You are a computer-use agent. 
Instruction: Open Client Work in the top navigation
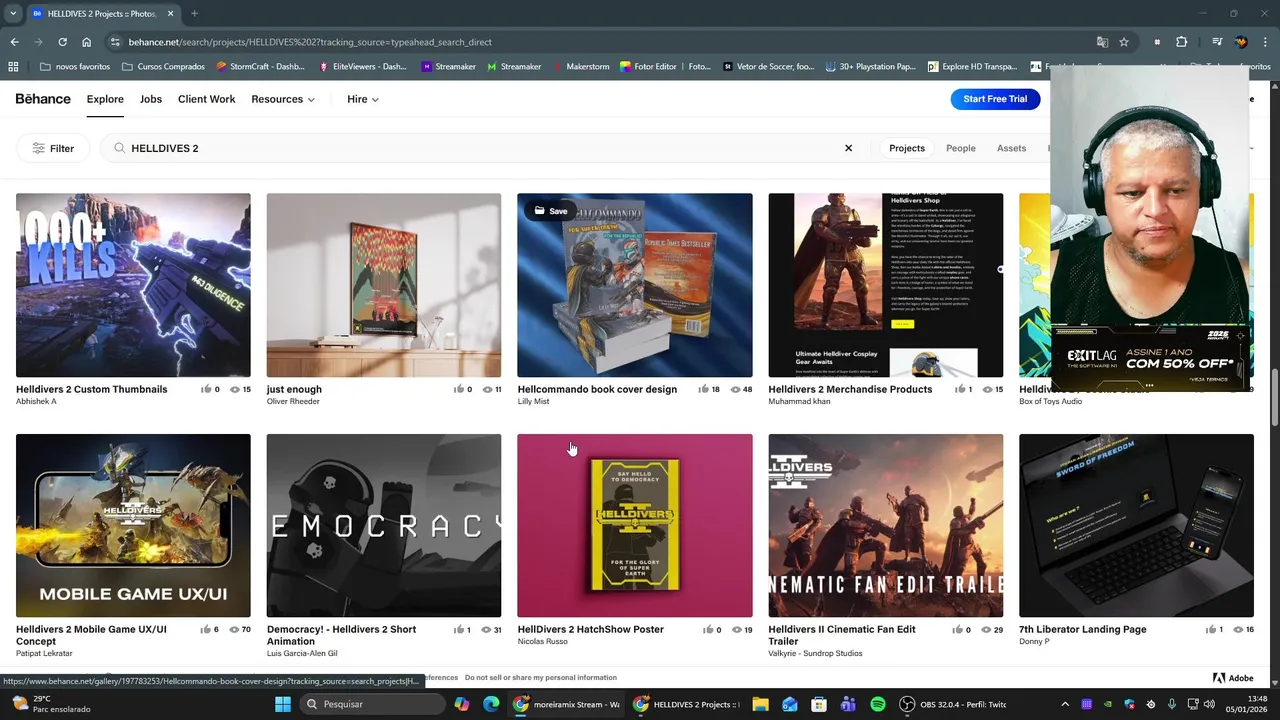tap(206, 99)
